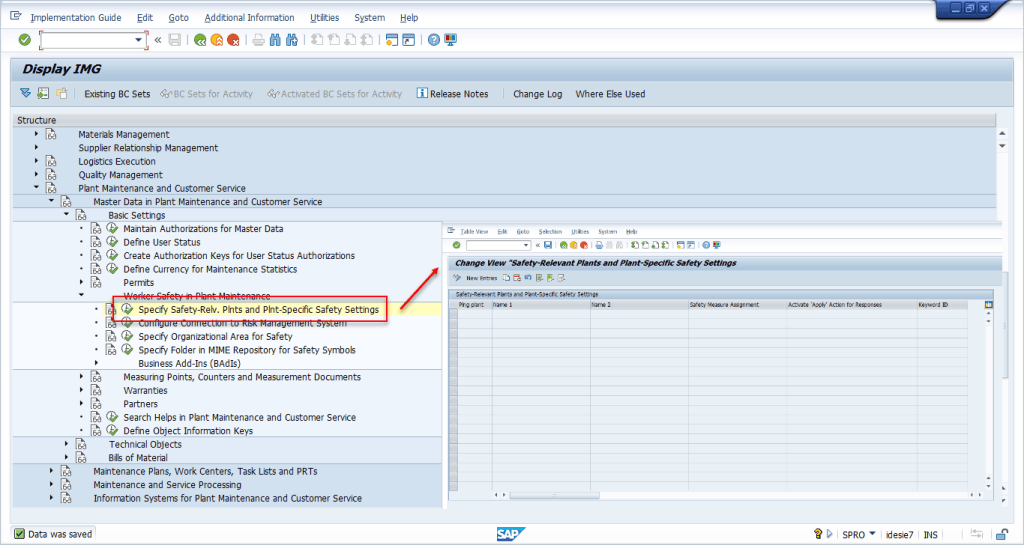Open the Additional Information menu
The image size is (1024, 545).
249,18
